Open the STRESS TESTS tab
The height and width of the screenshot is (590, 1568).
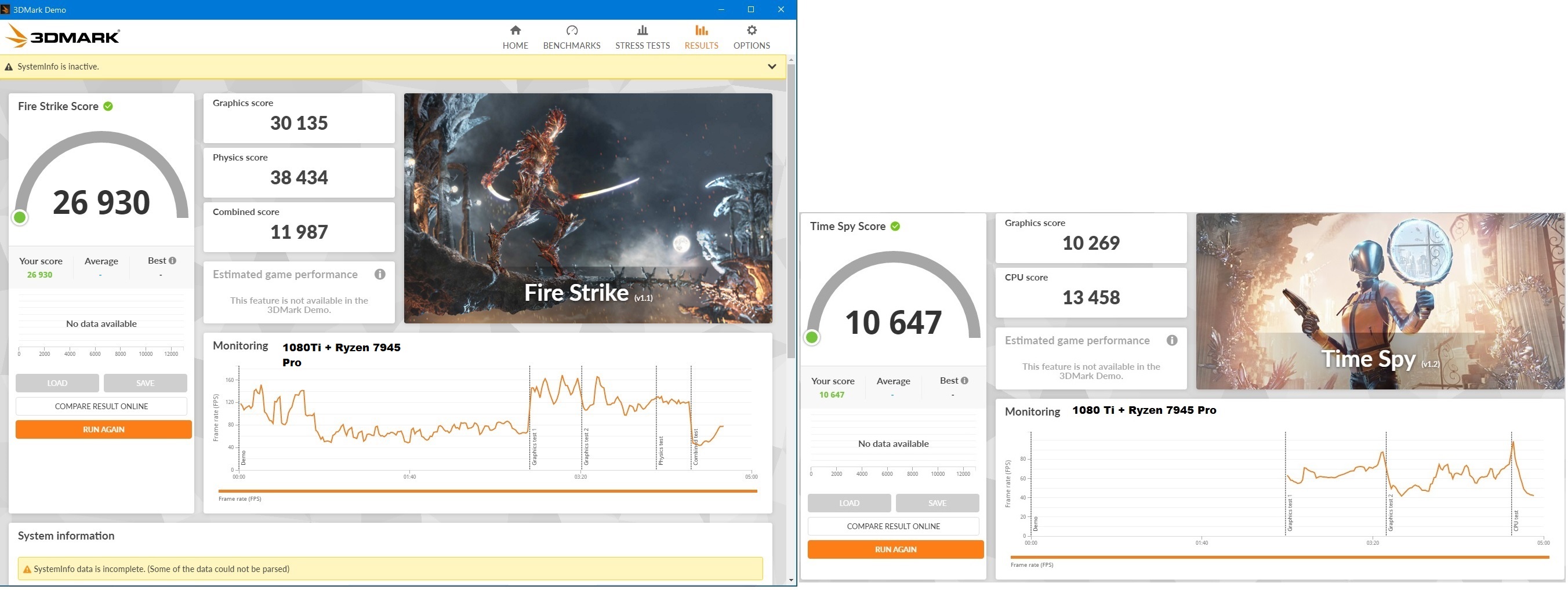642,38
